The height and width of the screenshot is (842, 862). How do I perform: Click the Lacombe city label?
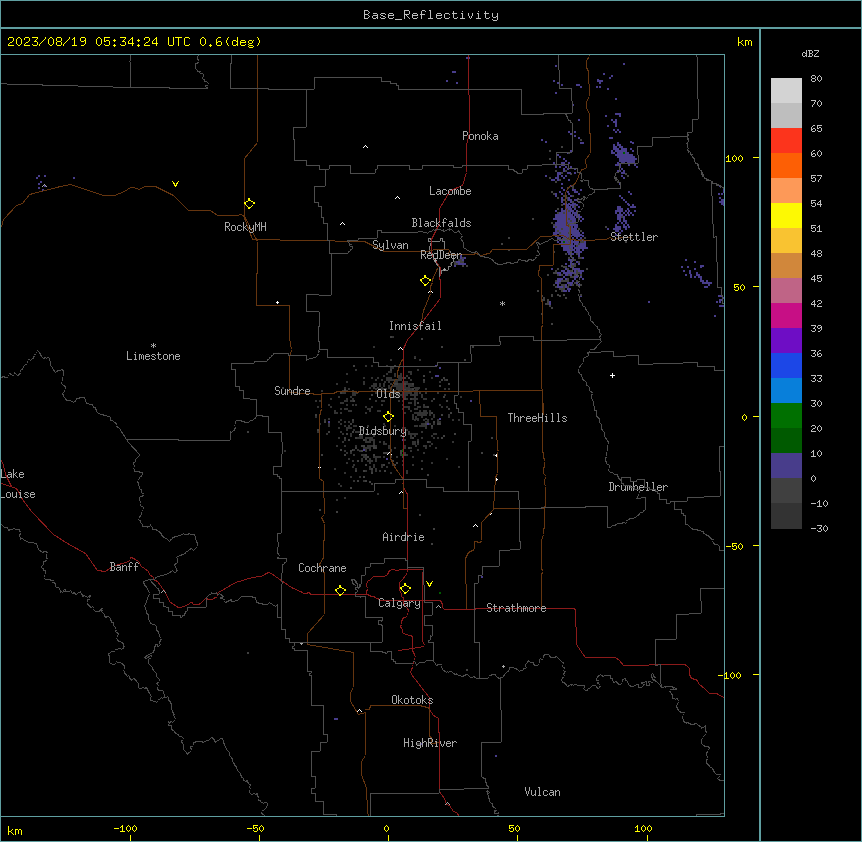450,191
